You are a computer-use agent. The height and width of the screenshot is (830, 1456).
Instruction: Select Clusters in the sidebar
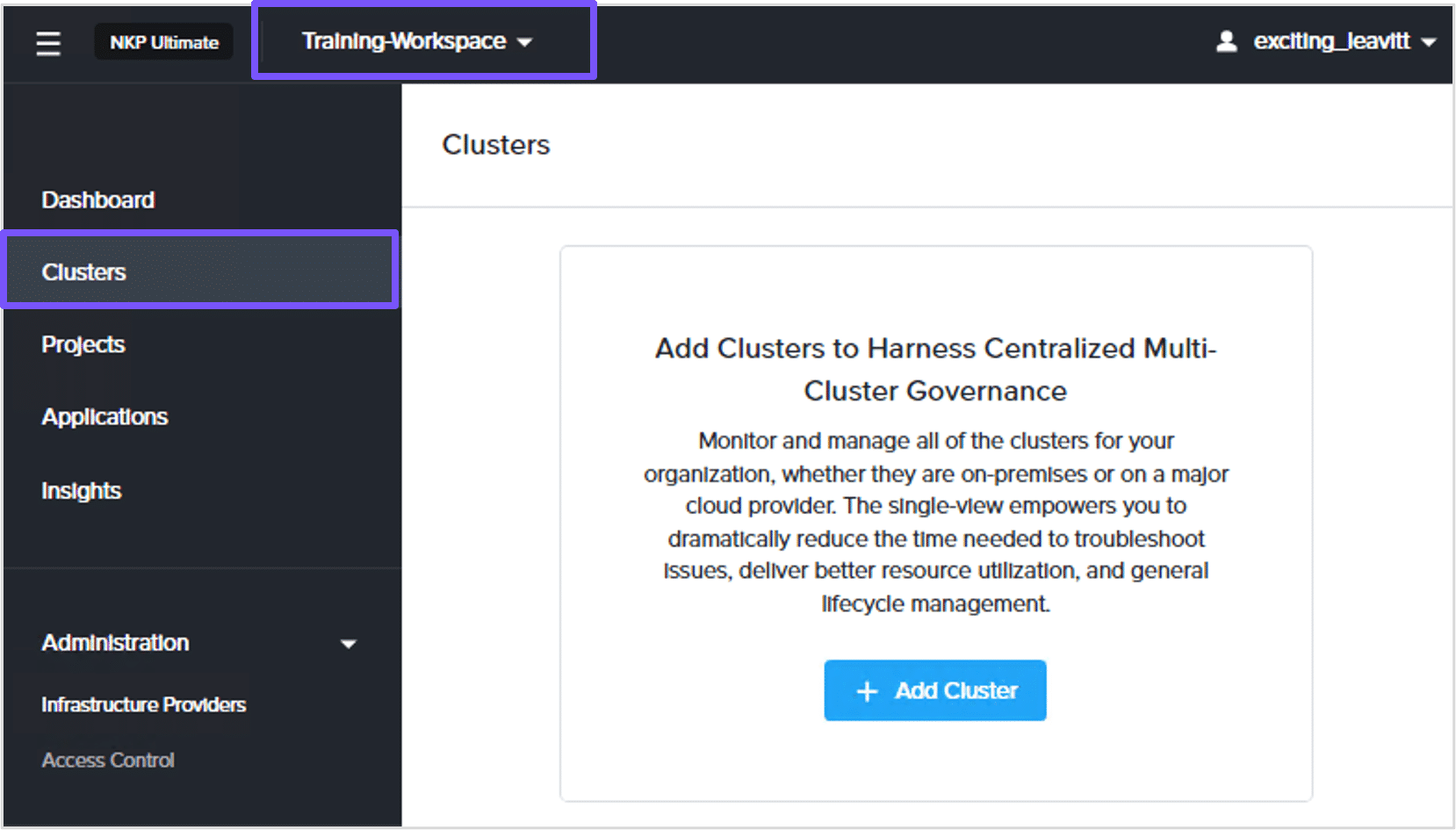tap(84, 272)
